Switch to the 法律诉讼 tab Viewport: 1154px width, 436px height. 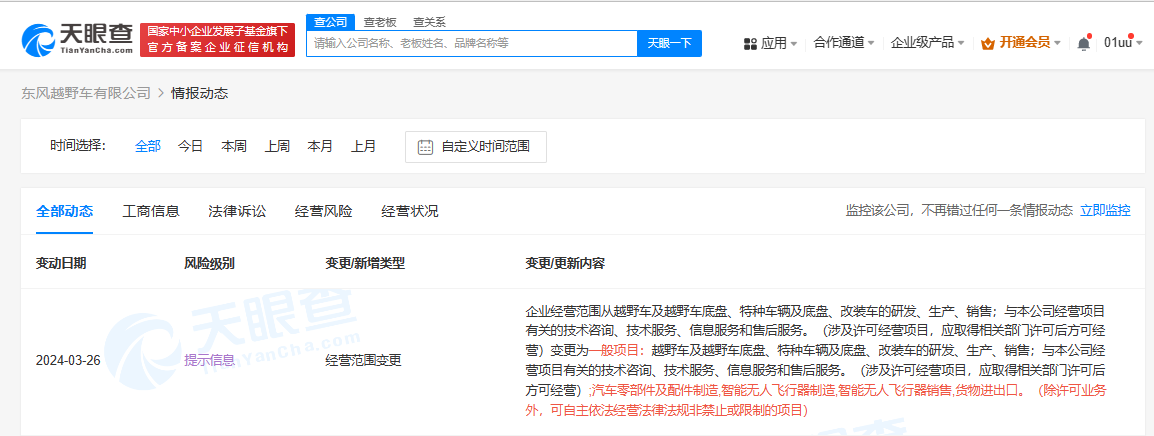pyautogui.click(x=237, y=211)
